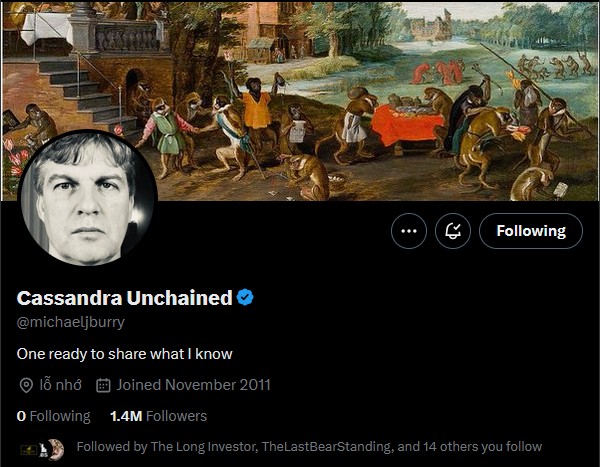Open the 1.4M Followers list

point(158,416)
